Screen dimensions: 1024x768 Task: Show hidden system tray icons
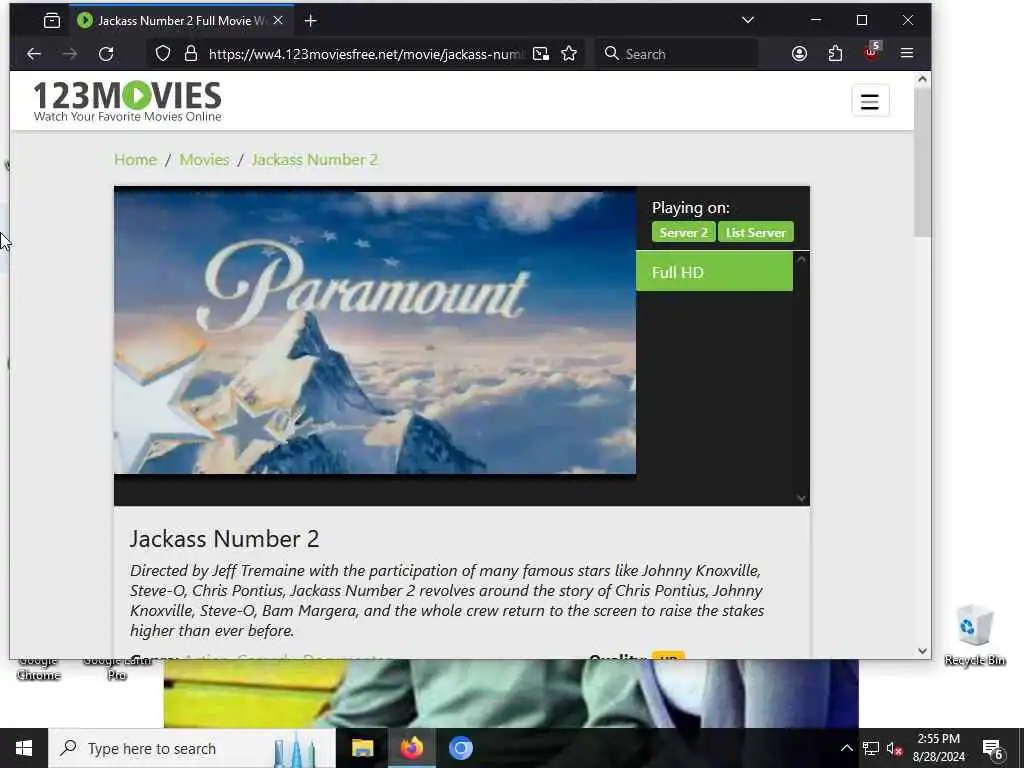(x=846, y=748)
